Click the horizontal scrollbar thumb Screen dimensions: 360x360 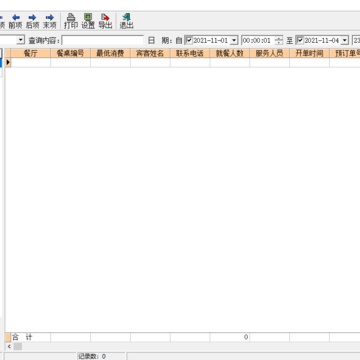click(x=18, y=347)
